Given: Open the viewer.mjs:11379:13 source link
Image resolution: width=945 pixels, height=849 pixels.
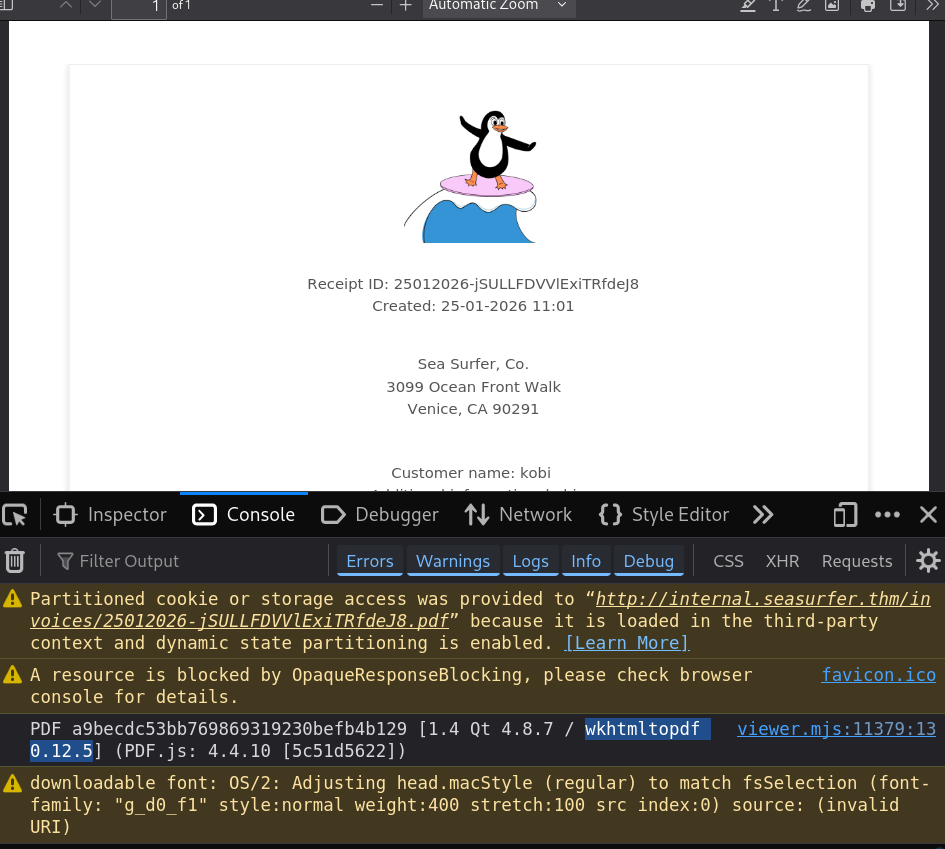Looking at the screenshot, I should 836,729.
